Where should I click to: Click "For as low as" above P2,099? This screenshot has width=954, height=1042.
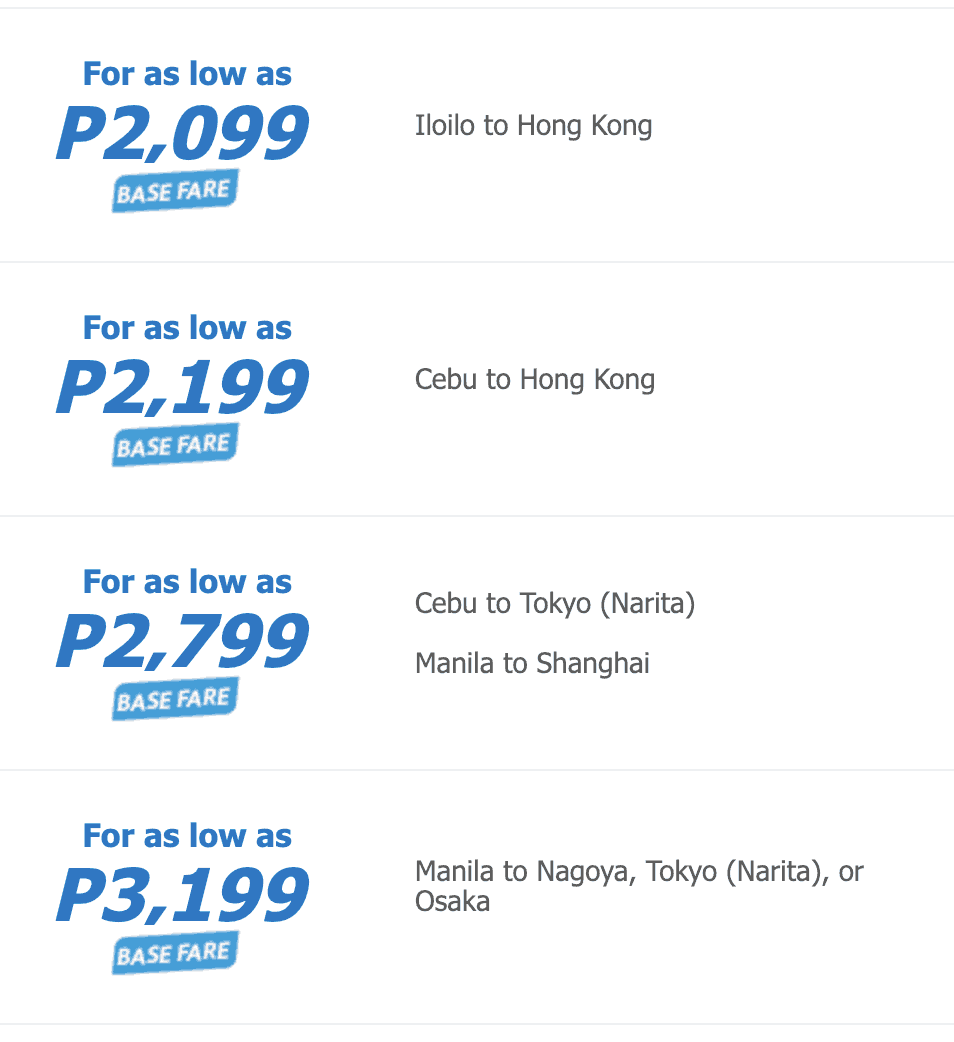tap(187, 74)
